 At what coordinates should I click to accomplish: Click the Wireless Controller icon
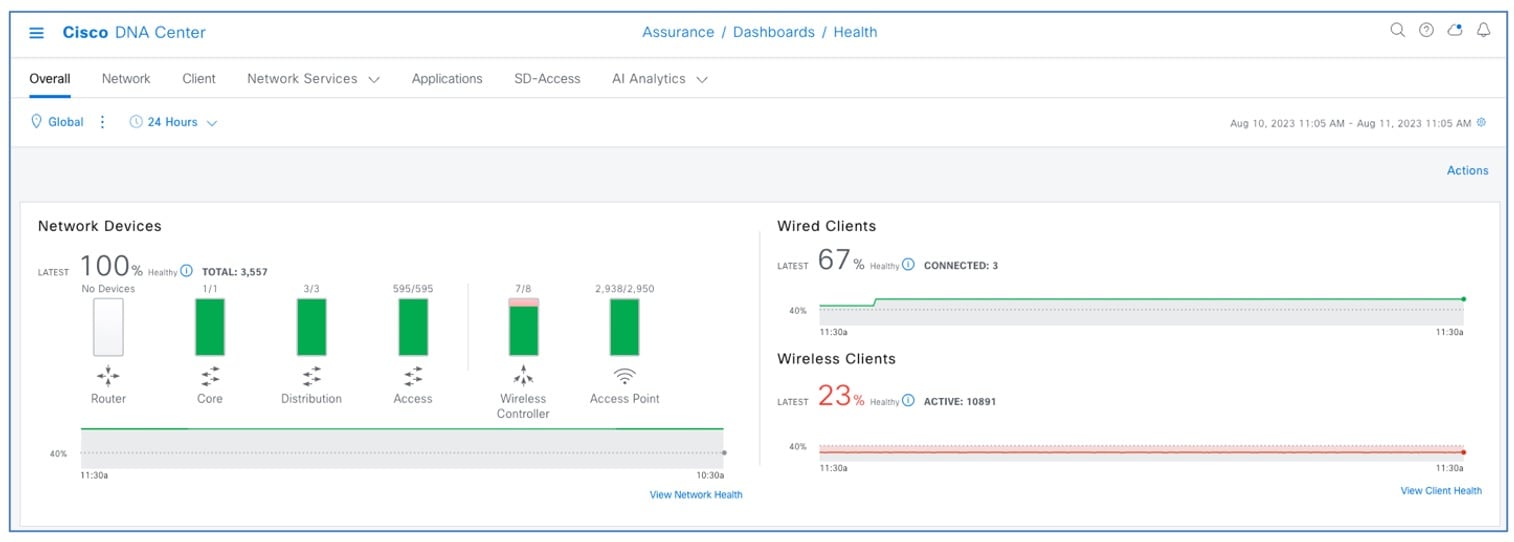(523, 376)
